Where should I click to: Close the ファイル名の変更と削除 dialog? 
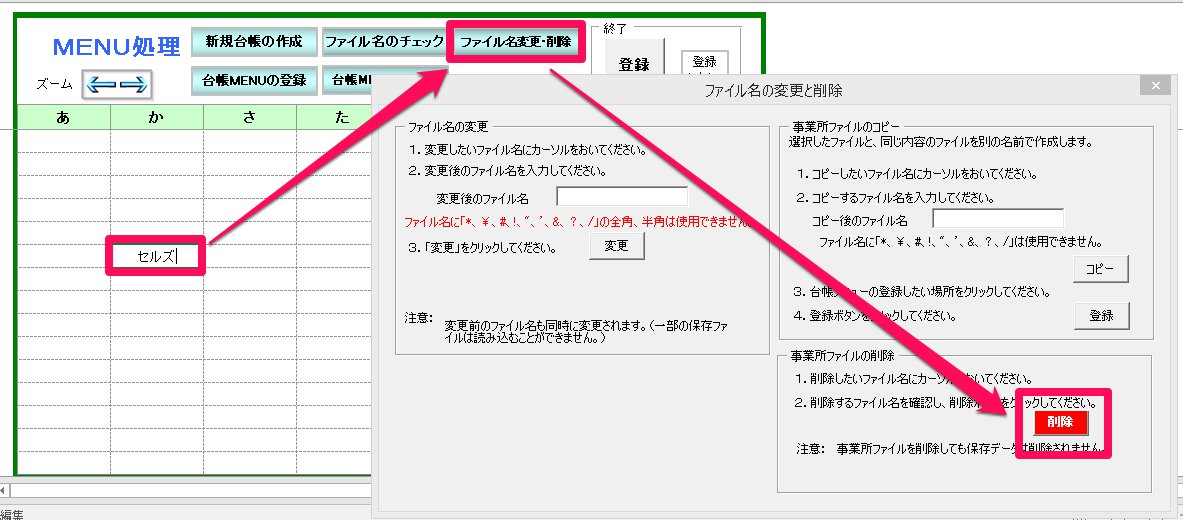pos(1155,86)
